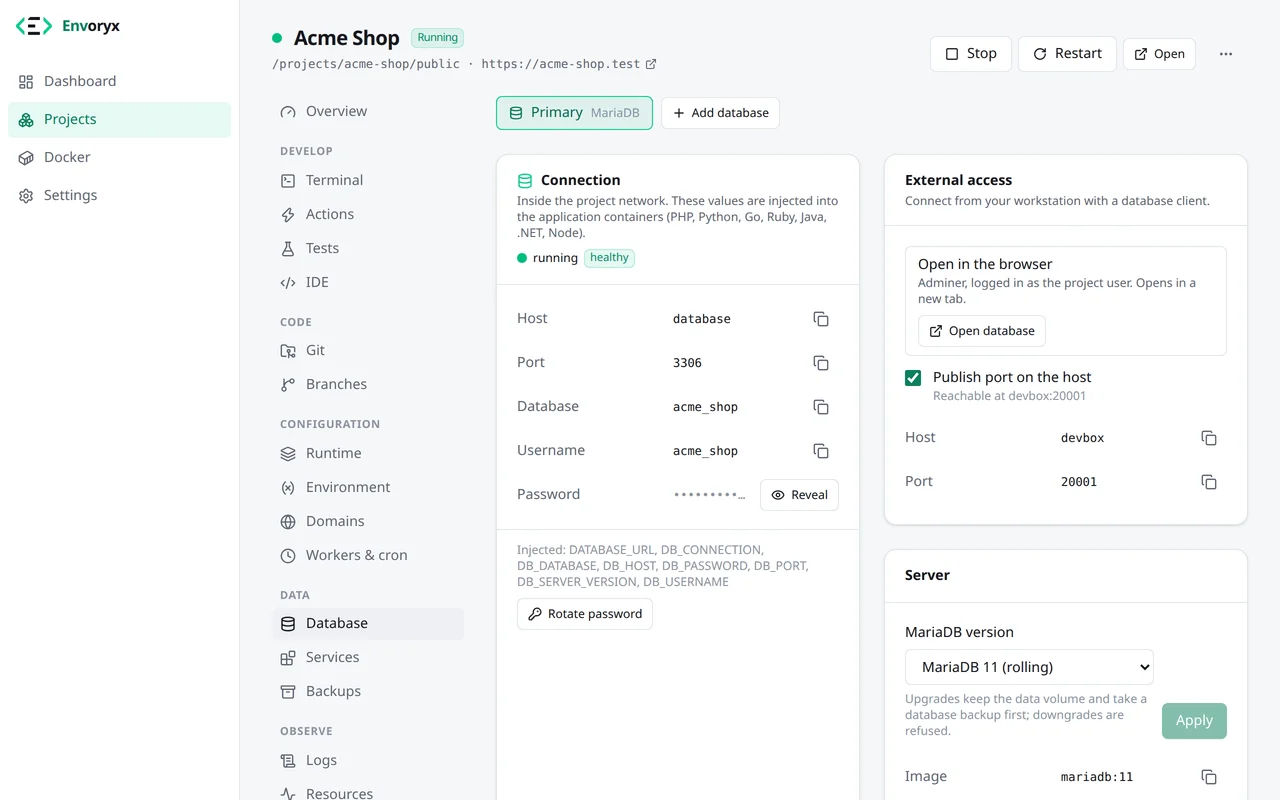Open Workers & cron page

(368, 556)
